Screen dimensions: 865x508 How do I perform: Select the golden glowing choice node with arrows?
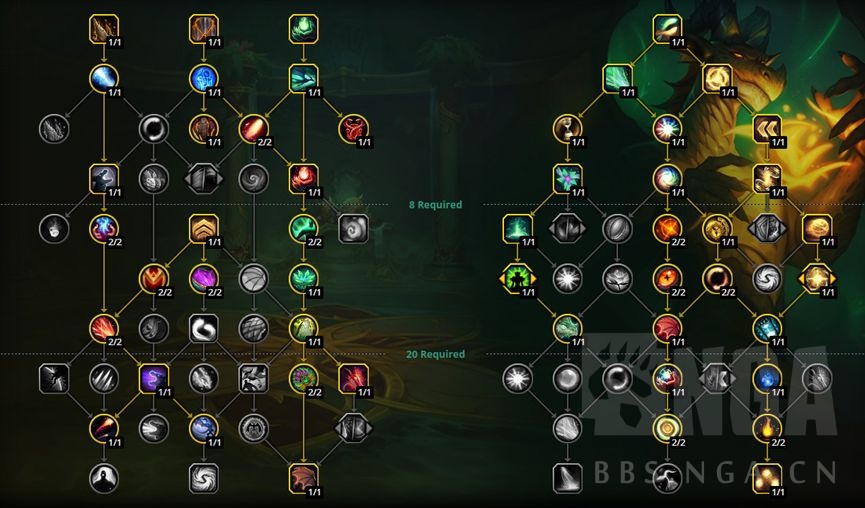pos(817,279)
